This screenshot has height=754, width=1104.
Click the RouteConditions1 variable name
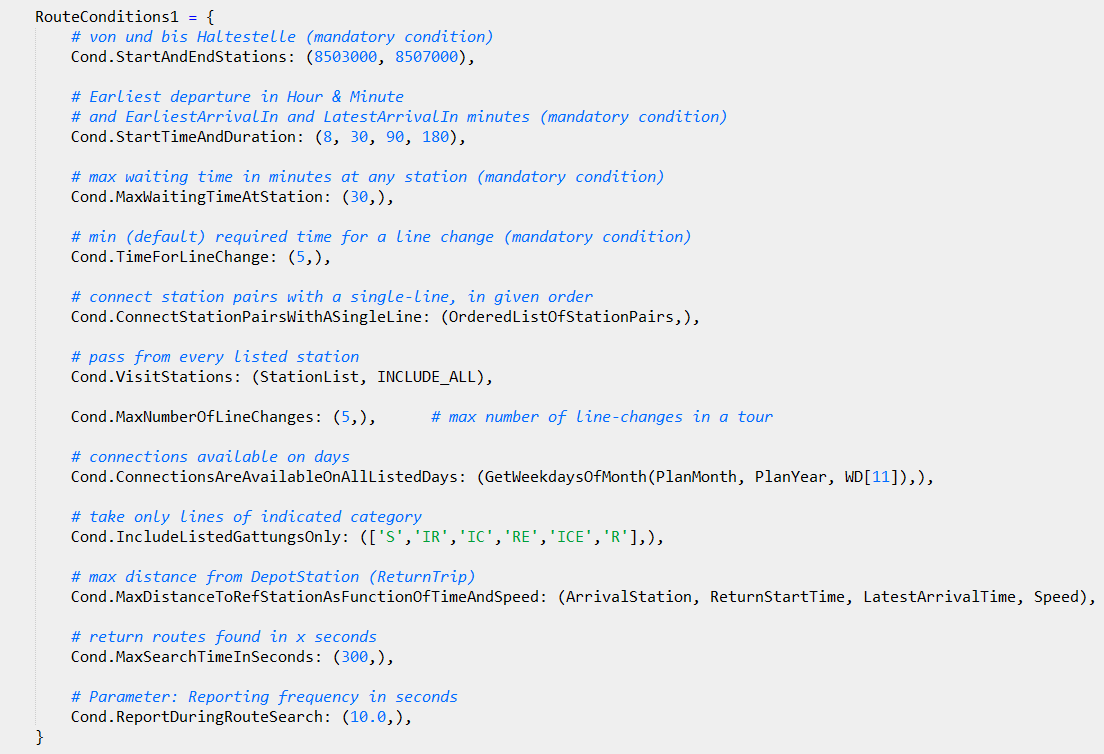pos(107,17)
